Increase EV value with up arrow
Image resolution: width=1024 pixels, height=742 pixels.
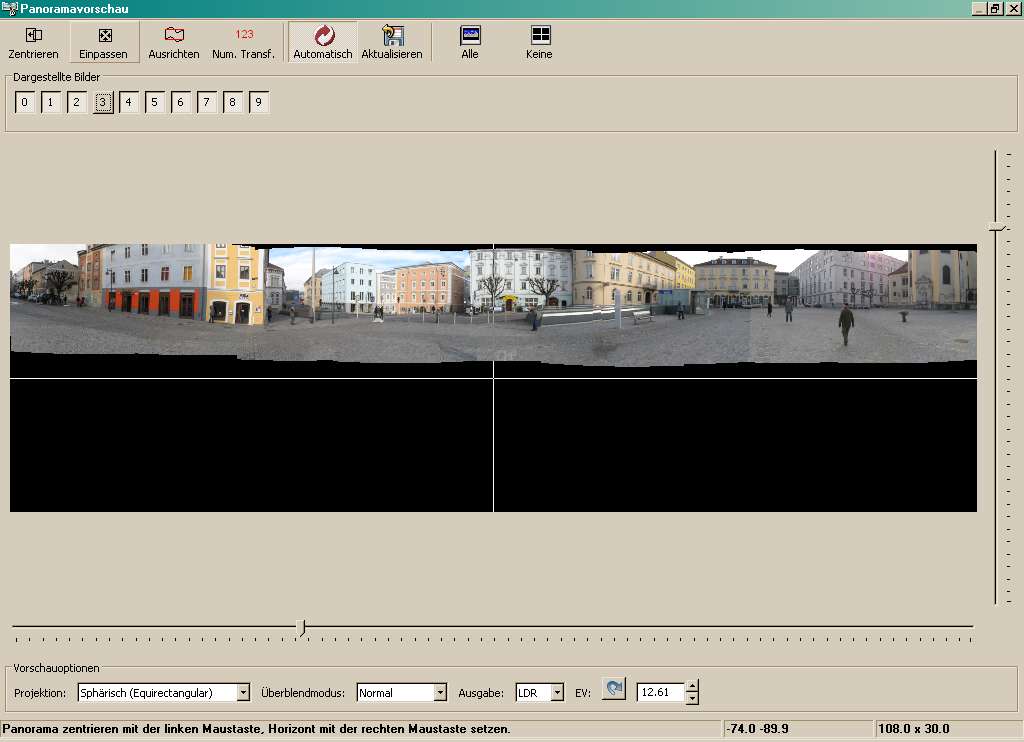[x=692, y=686]
